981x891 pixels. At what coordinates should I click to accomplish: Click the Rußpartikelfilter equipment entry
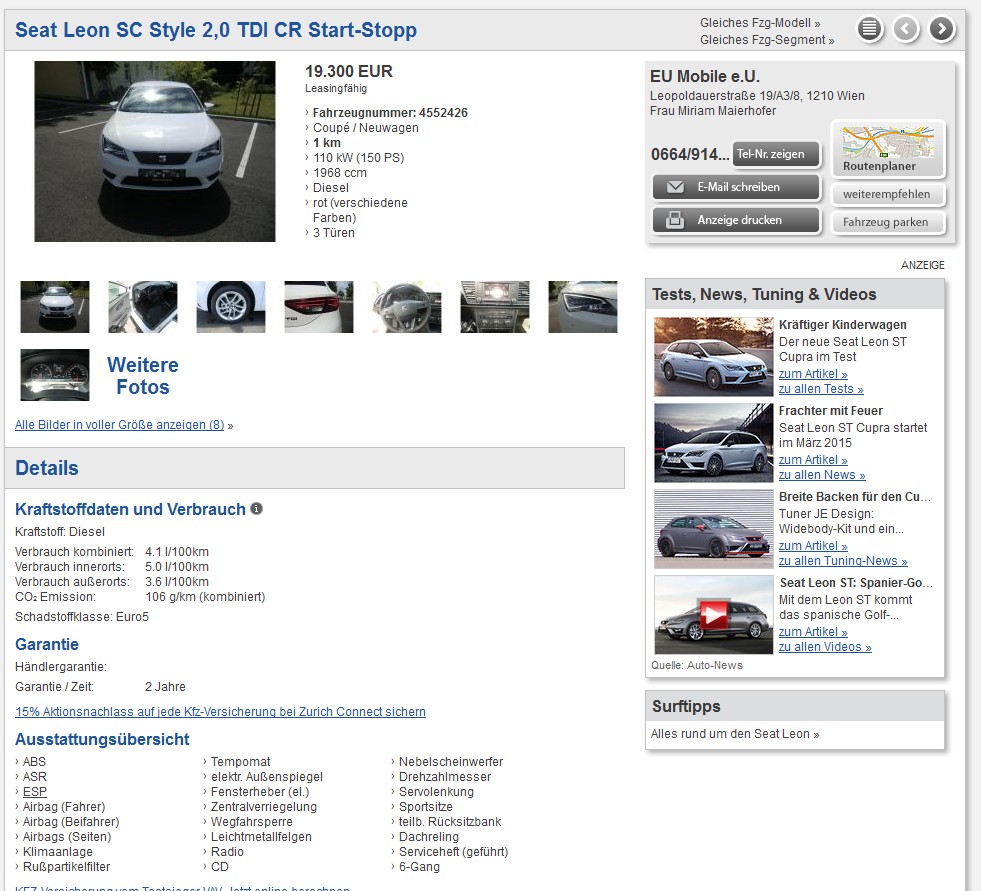point(66,867)
